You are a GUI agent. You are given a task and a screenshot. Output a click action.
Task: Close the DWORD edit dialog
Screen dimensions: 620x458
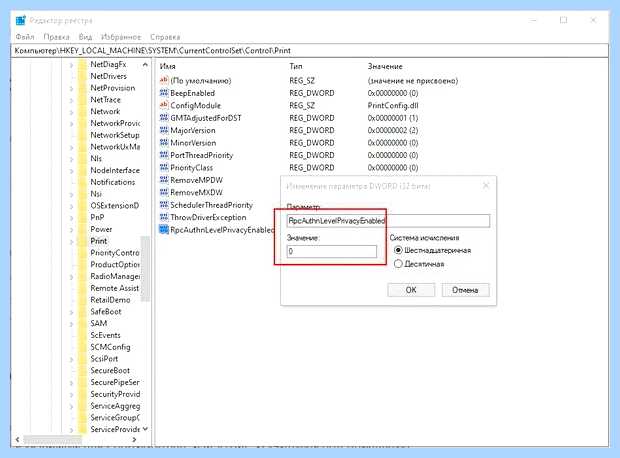tap(486, 185)
